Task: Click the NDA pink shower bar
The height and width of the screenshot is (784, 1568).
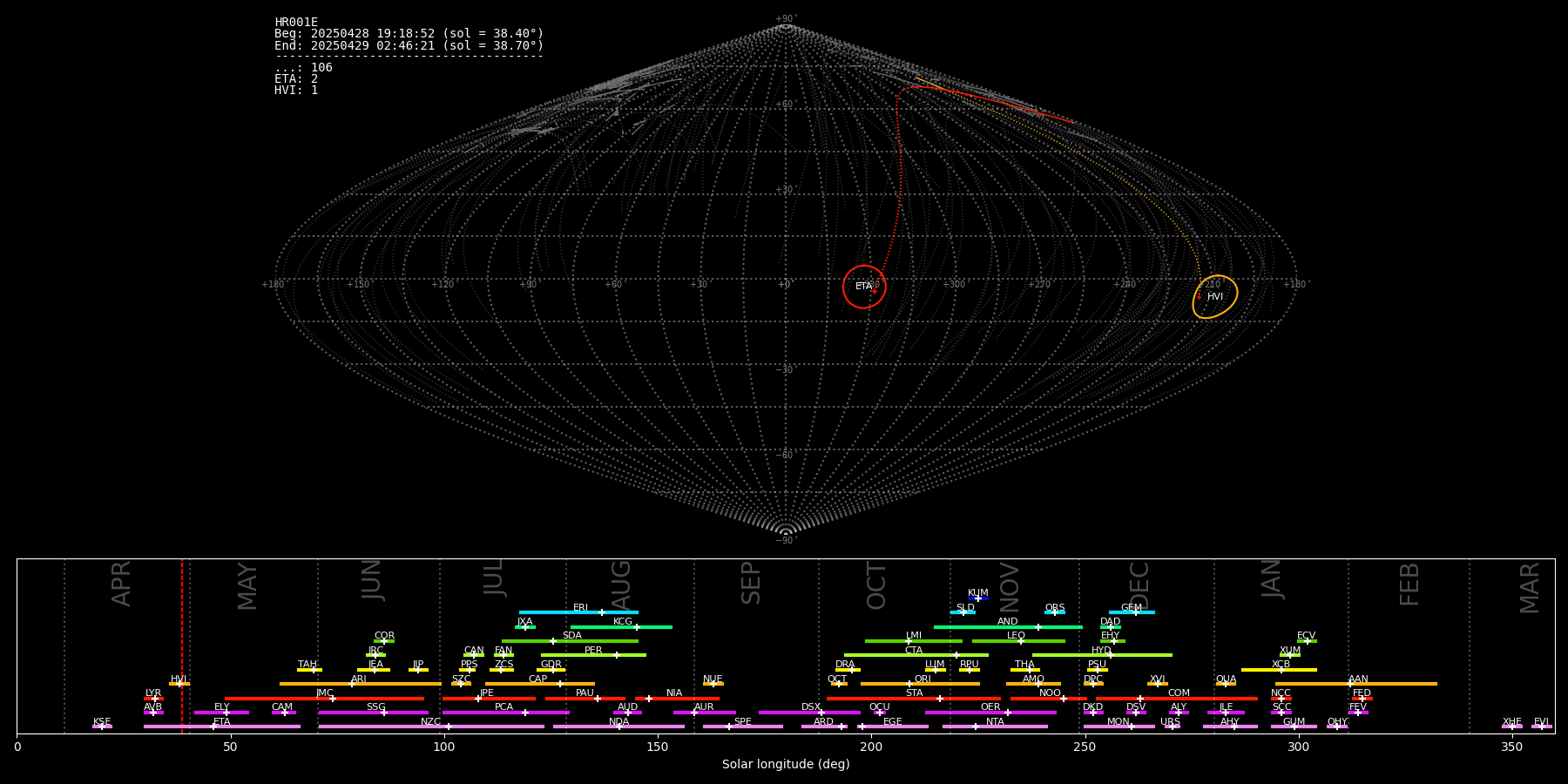Action: pyautogui.click(x=618, y=727)
